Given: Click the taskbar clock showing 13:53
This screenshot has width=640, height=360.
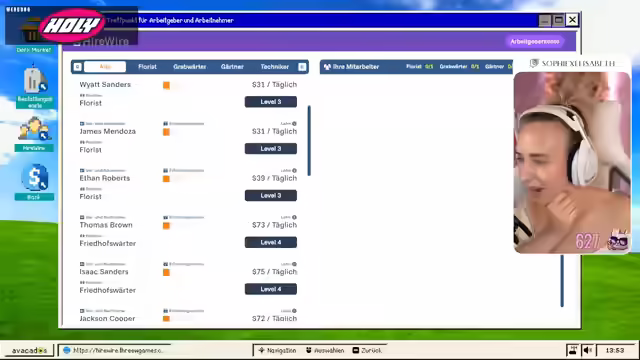Looking at the screenshot, I should (615, 350).
